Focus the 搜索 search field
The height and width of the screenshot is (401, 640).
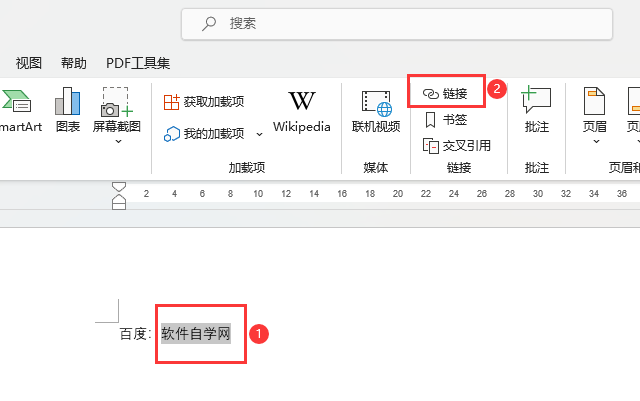[x=397, y=24]
